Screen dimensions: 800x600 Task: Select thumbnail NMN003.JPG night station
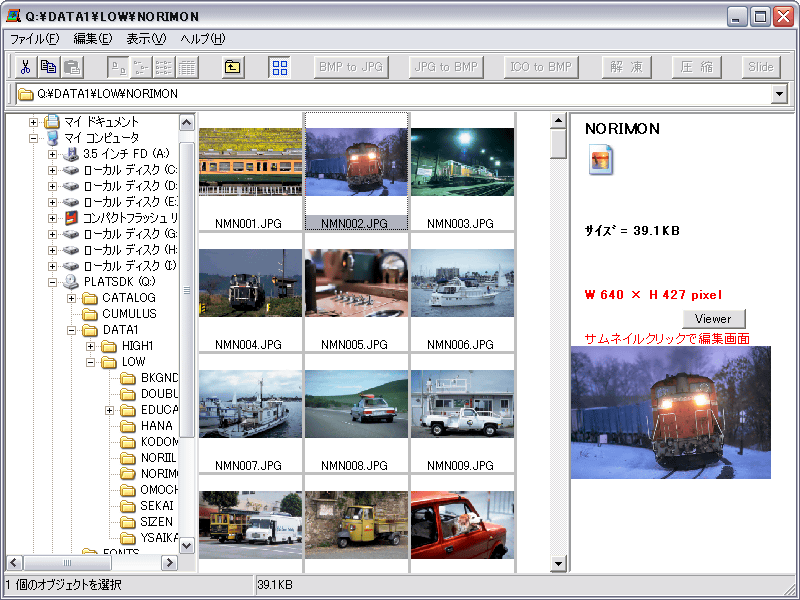pos(462,162)
